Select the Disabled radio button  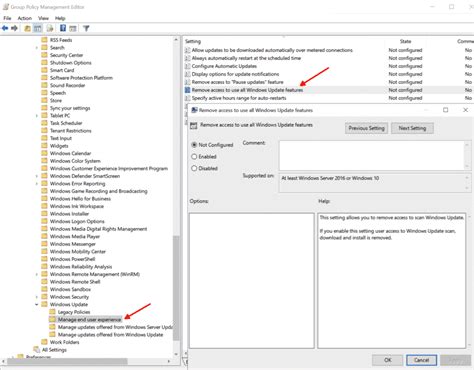coord(194,168)
